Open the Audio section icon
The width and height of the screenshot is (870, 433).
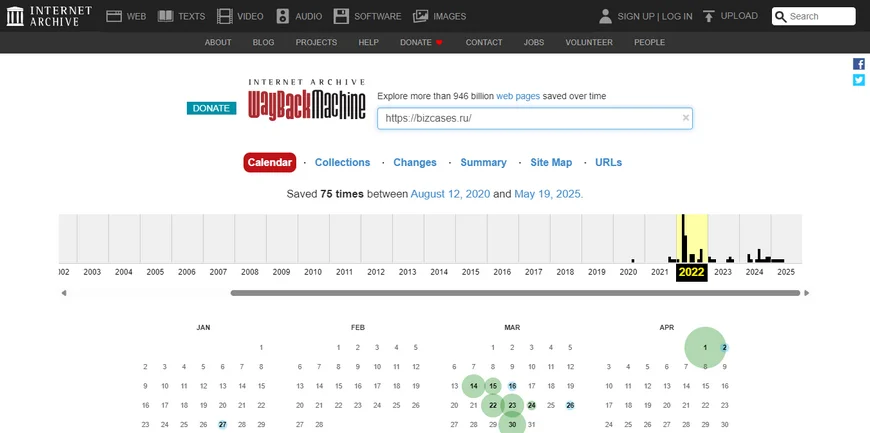[283, 16]
